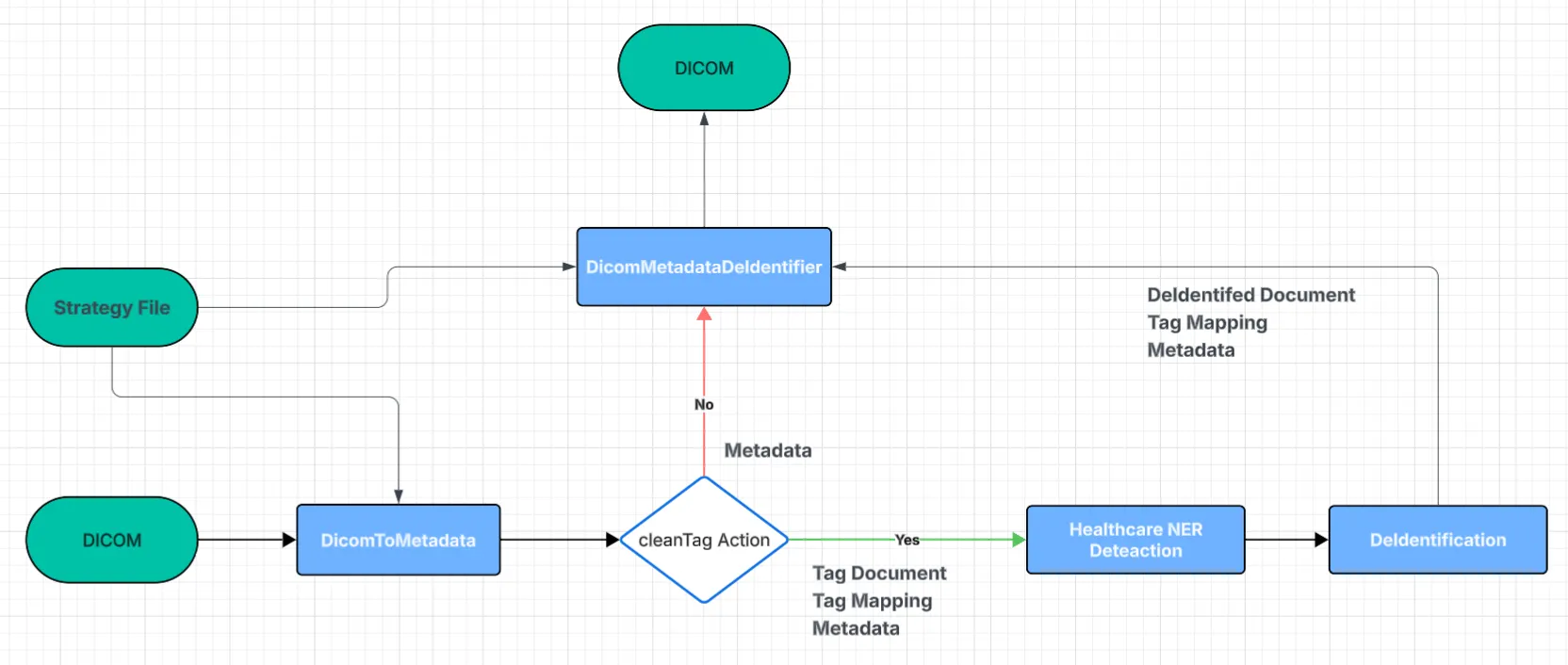Select the Healthcare NER Deteaction box
The width and height of the screenshot is (1568, 665).
(x=1135, y=540)
